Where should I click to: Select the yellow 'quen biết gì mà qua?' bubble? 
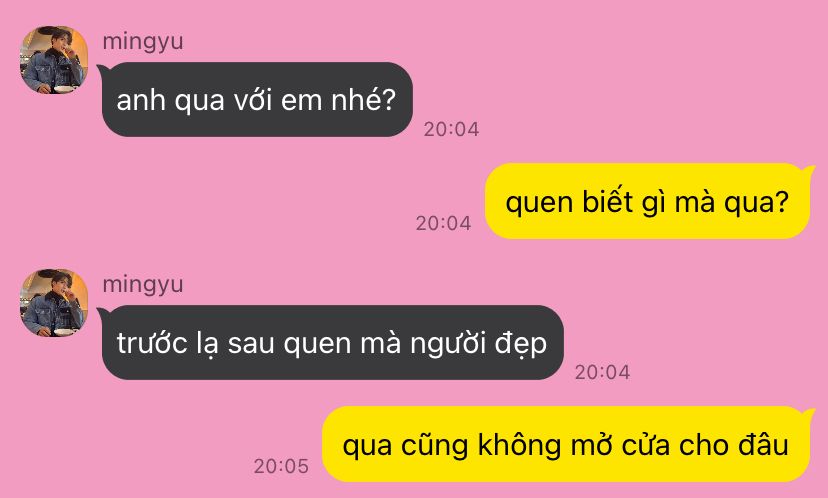coord(647,201)
